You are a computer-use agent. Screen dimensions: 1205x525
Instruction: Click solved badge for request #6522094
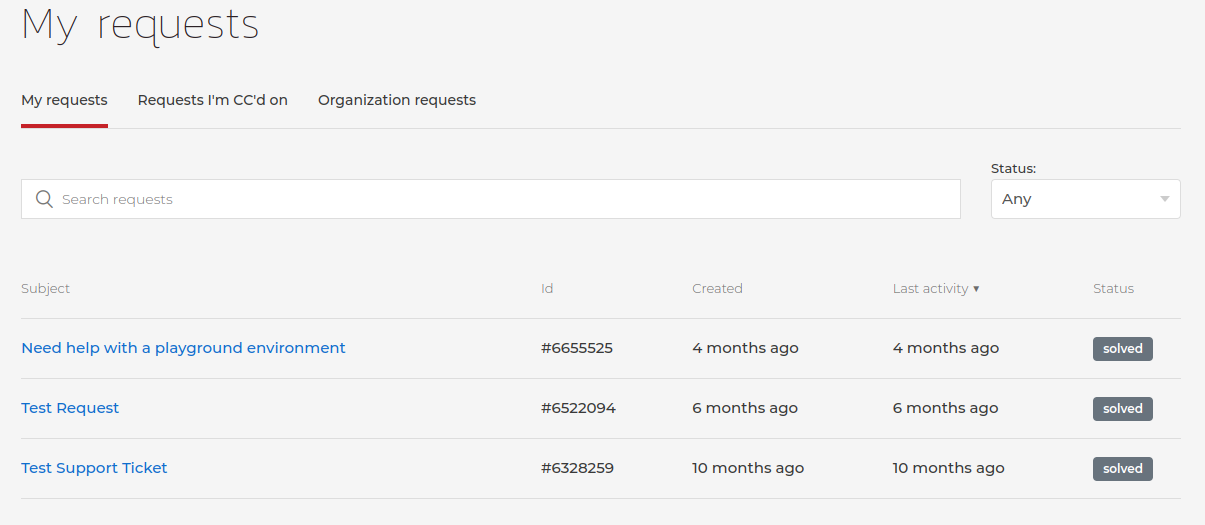1122,408
